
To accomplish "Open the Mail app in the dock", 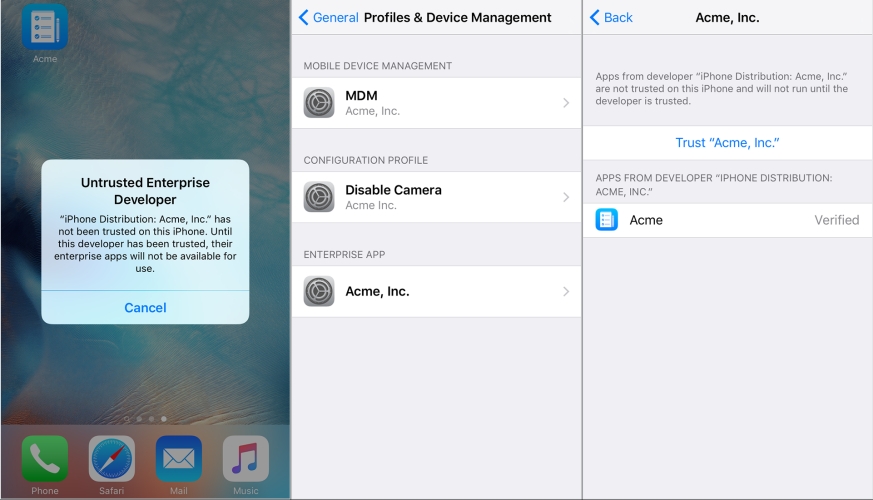I will coord(179,459).
